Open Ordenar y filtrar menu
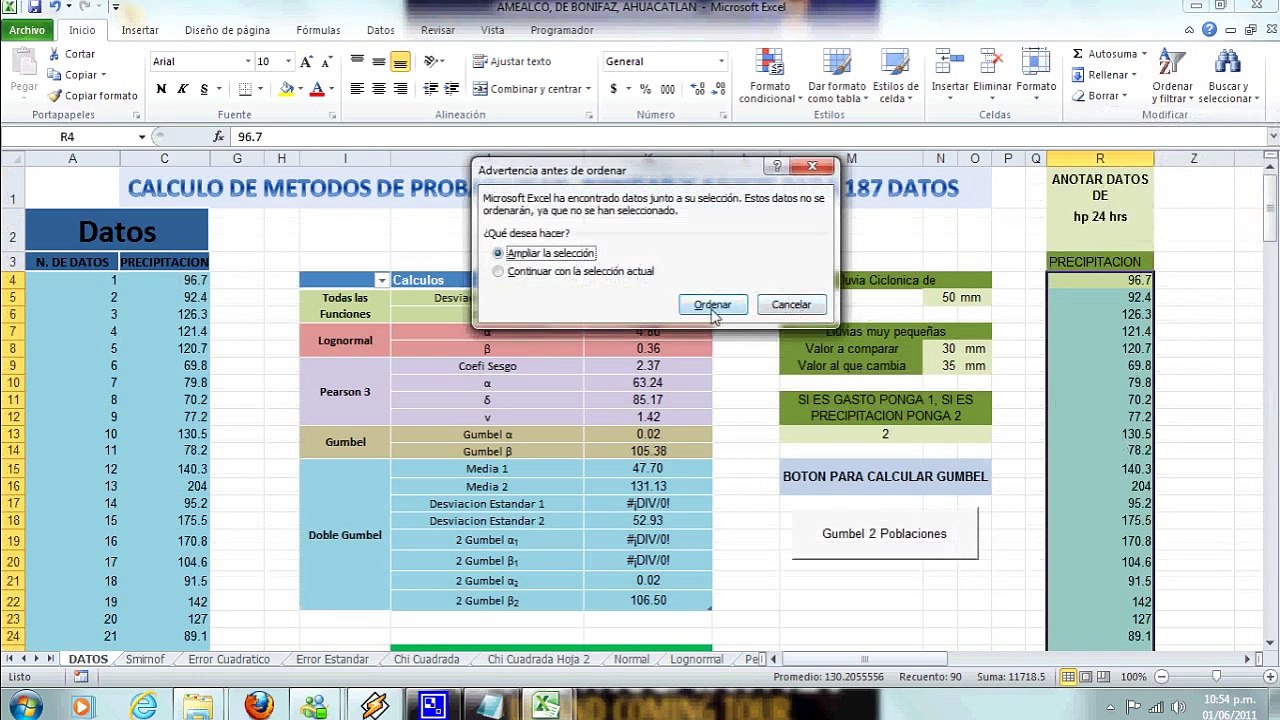Image resolution: width=1280 pixels, height=720 pixels. 1172,76
